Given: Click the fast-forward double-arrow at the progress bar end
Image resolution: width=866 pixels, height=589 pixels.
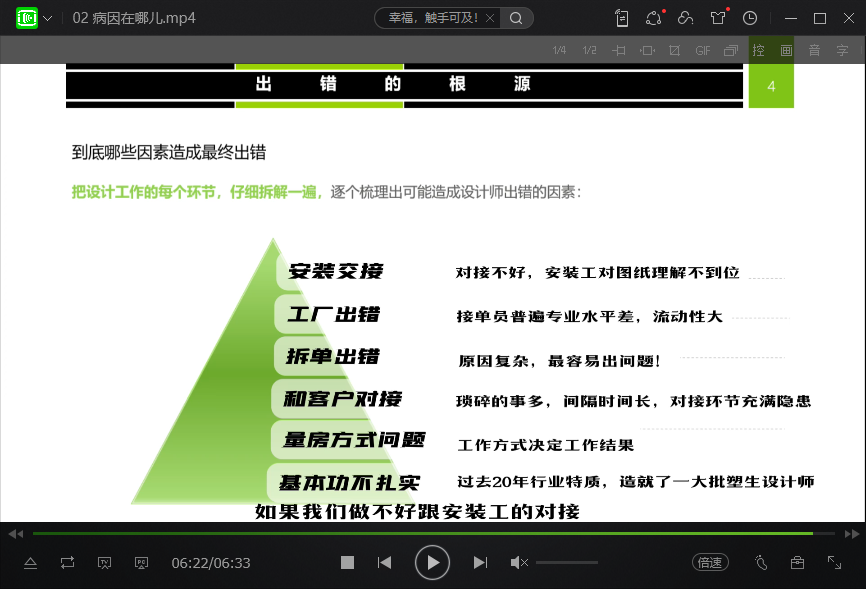Looking at the screenshot, I should tap(852, 534).
